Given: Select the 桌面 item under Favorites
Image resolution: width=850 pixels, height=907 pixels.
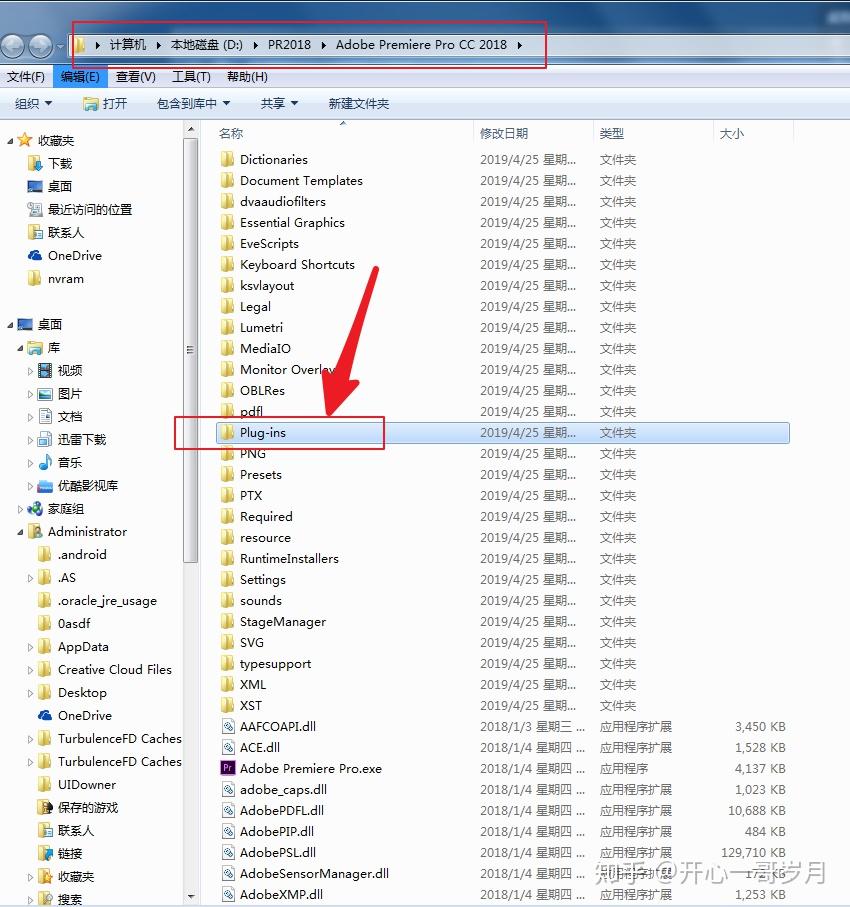Looking at the screenshot, I should [60, 186].
